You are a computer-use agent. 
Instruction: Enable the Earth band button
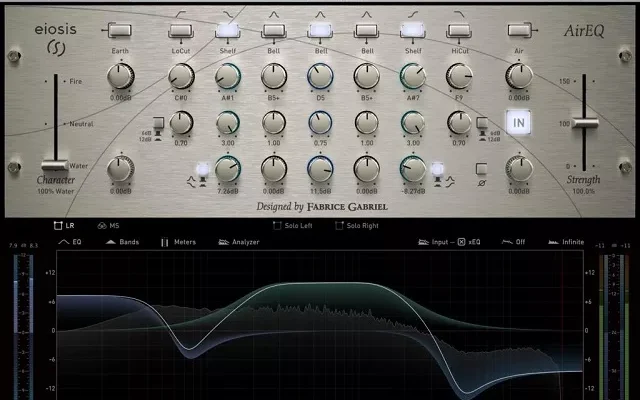119,30
